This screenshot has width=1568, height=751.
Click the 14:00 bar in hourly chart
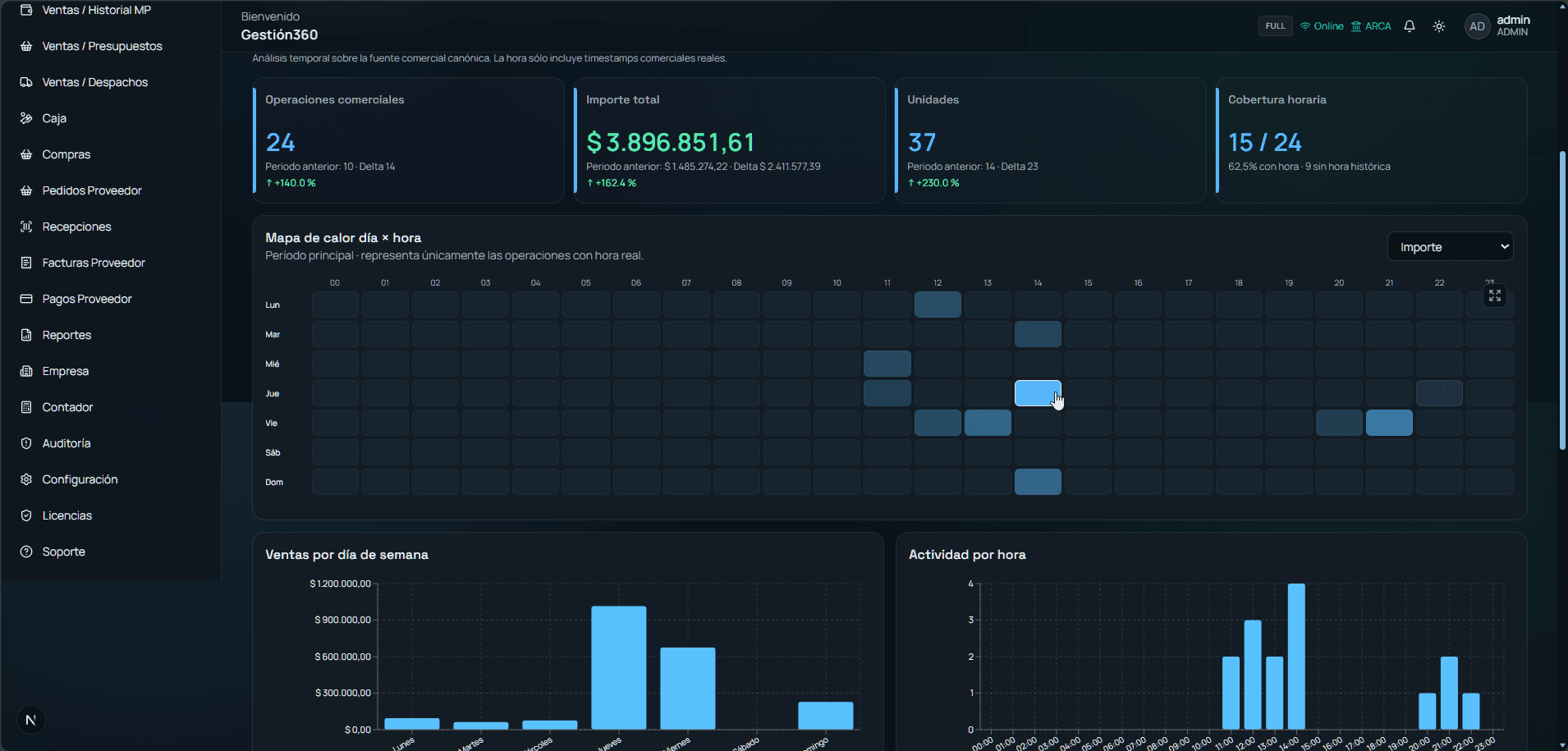[1296, 657]
